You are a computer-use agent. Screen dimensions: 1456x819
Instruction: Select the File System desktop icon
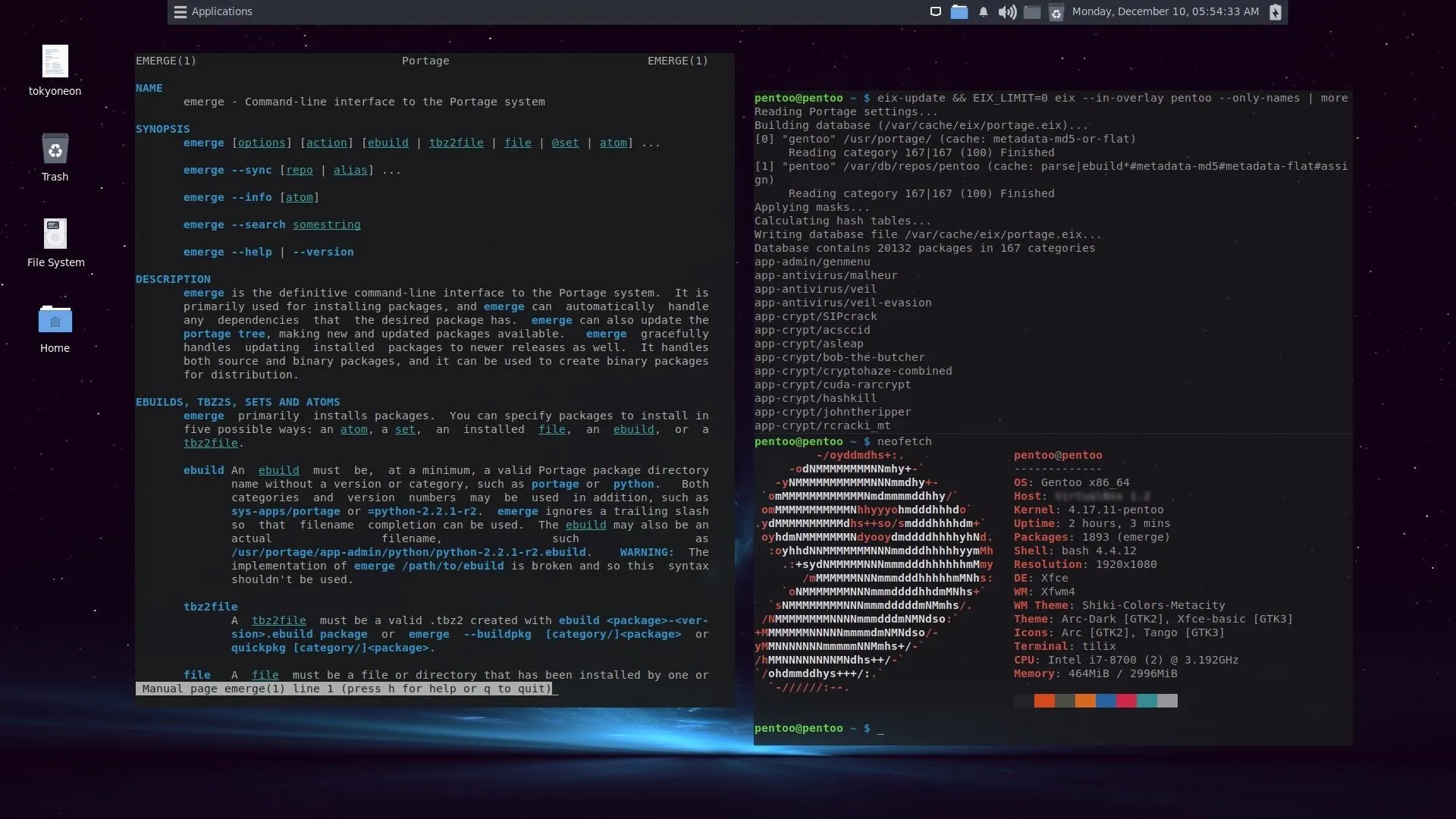pos(55,243)
